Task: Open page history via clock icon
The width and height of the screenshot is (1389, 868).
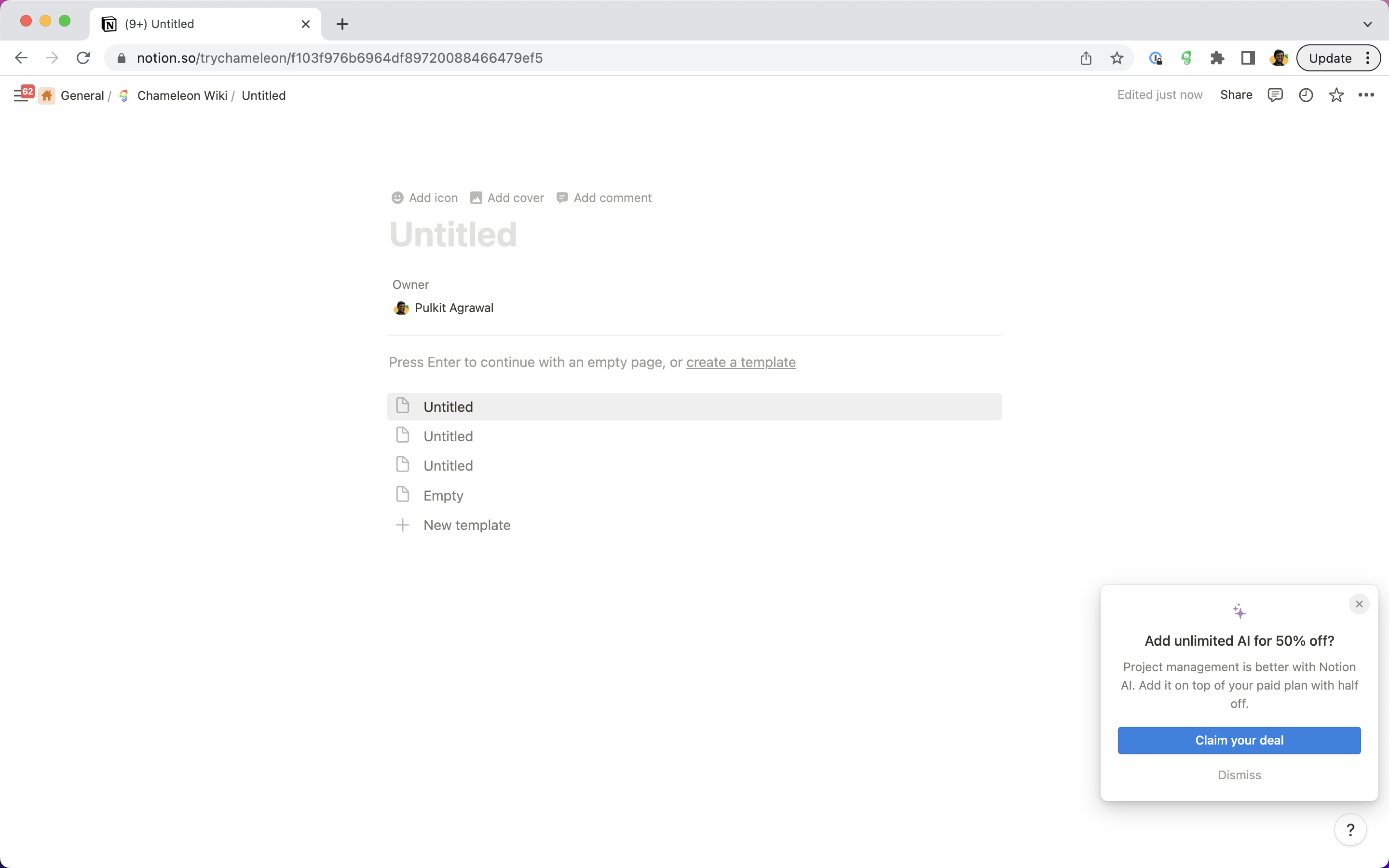Action: (1305, 95)
